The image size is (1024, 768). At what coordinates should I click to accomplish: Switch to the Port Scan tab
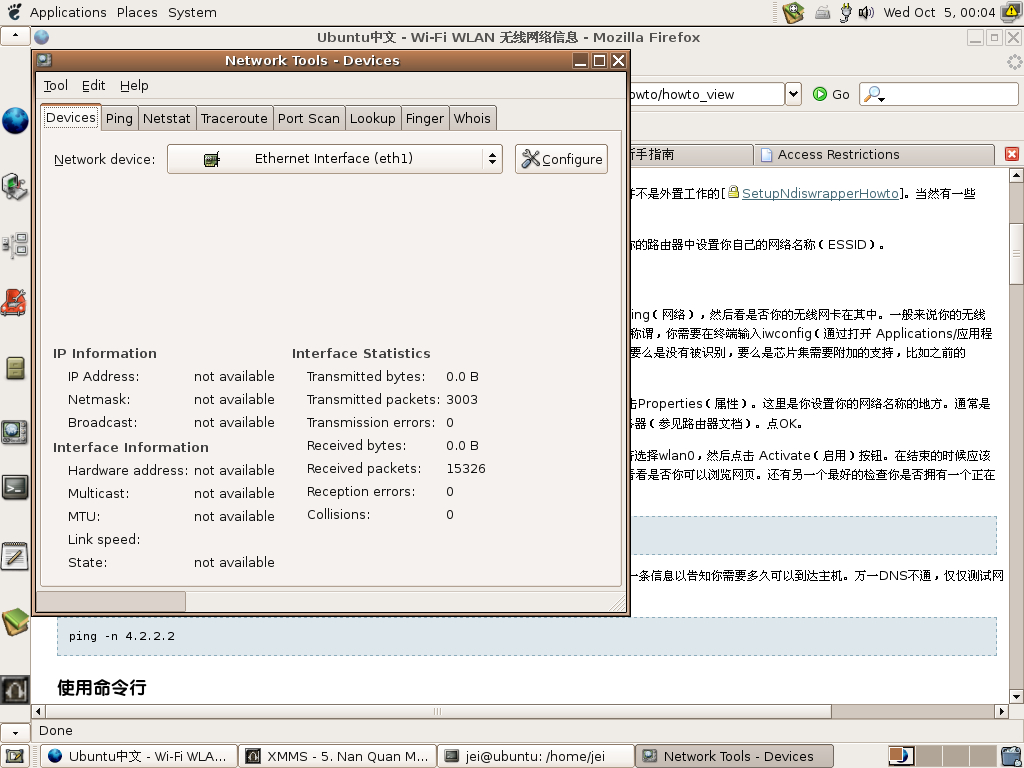point(308,118)
